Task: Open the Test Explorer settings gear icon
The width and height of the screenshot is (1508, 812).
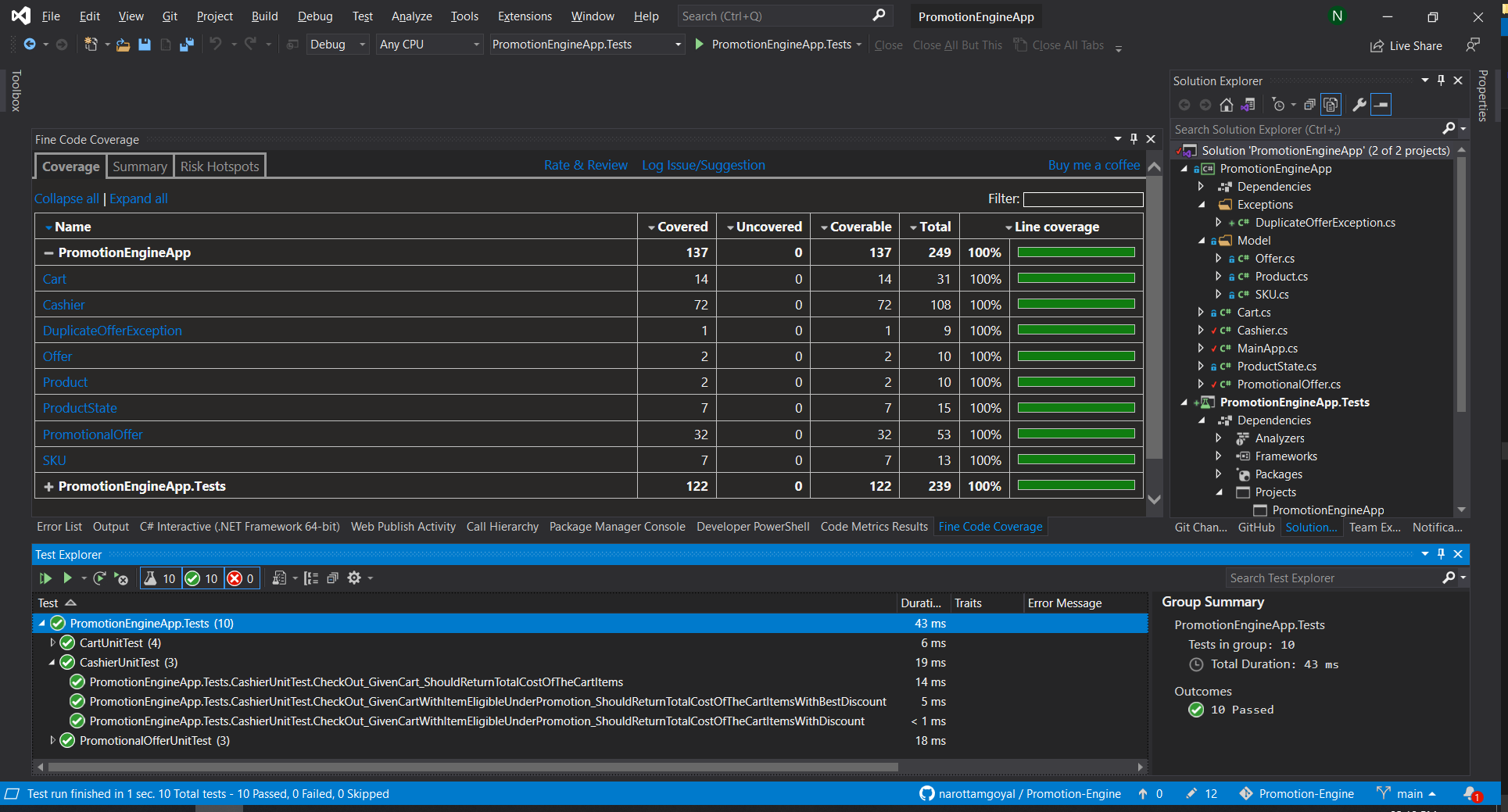Action: [x=353, y=578]
